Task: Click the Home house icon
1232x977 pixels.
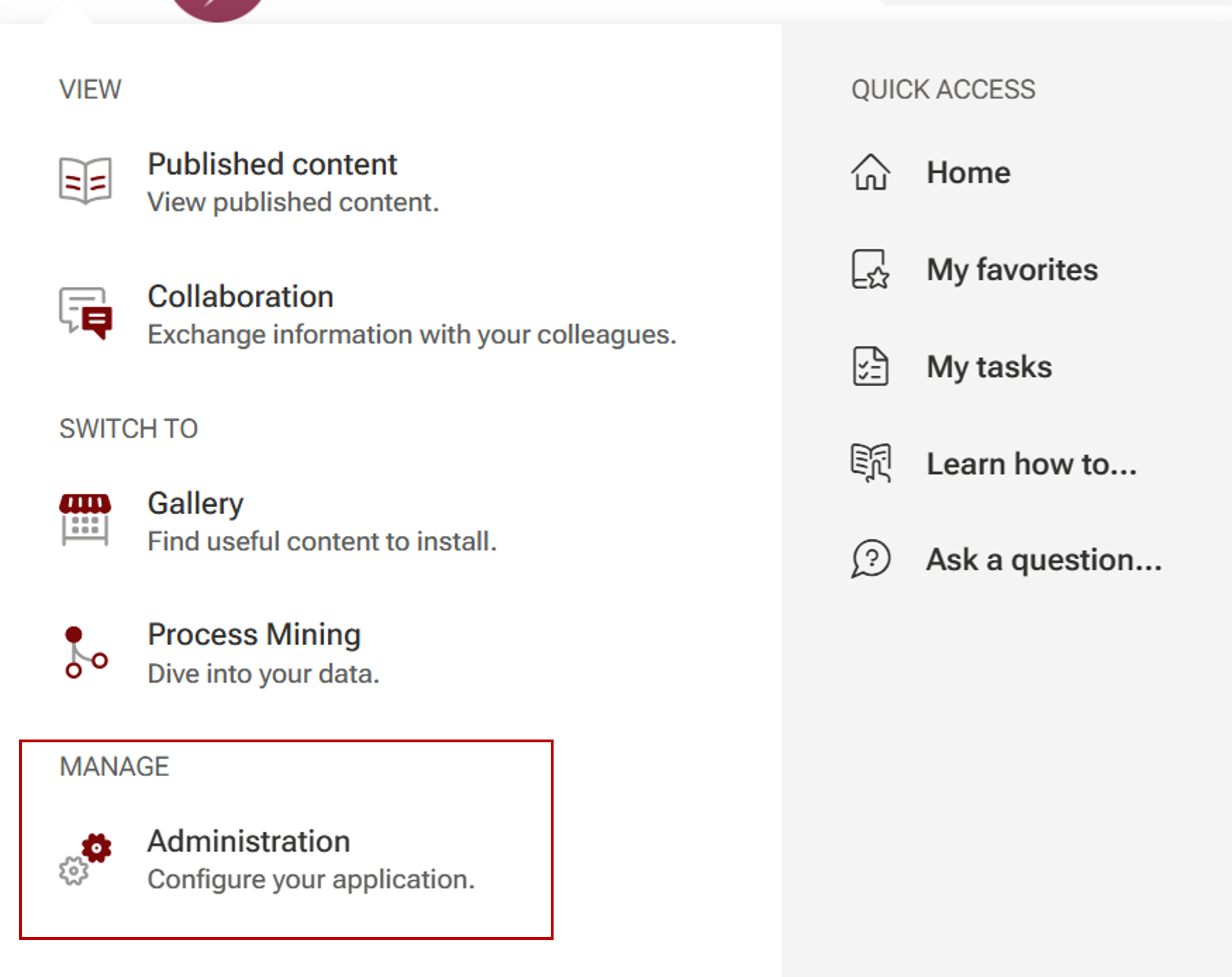Action: pyautogui.click(x=870, y=172)
